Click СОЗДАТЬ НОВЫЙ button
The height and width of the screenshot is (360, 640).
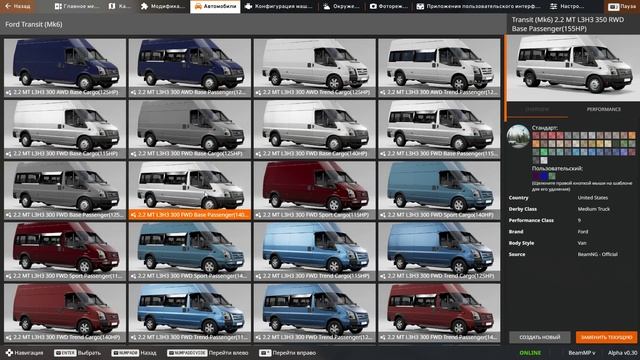click(x=540, y=337)
